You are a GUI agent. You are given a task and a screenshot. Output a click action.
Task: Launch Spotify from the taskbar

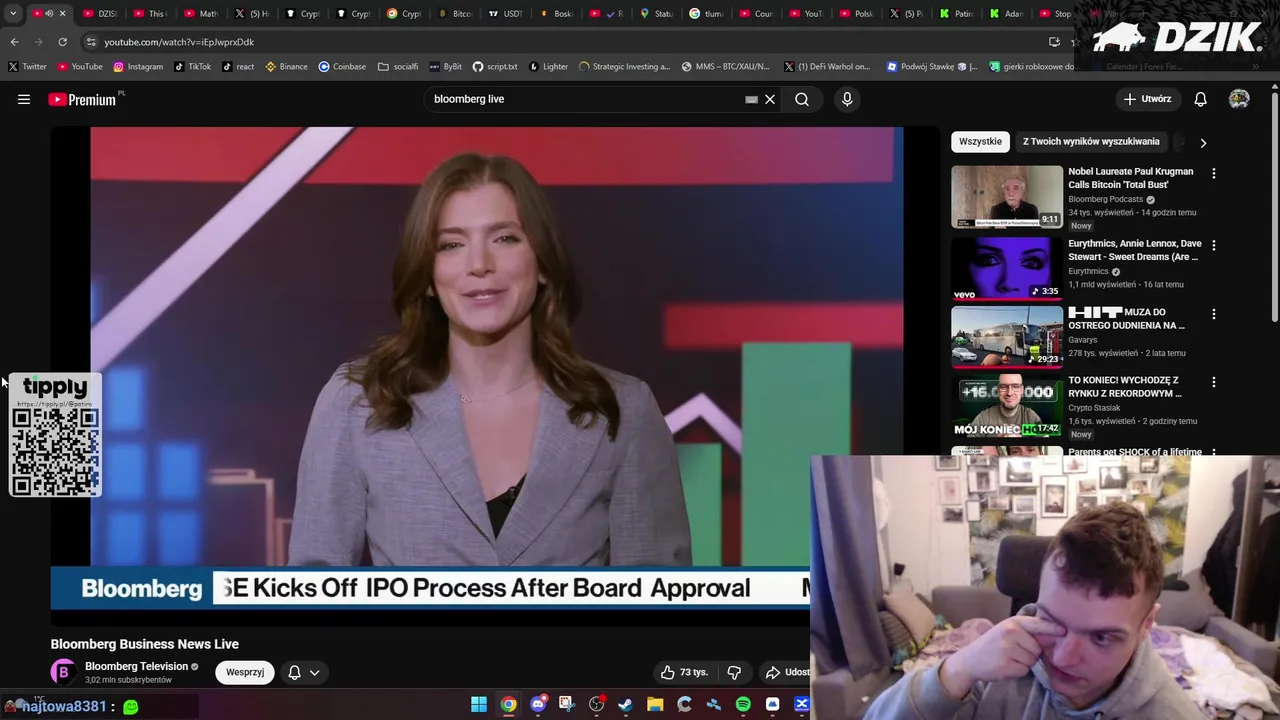click(743, 705)
